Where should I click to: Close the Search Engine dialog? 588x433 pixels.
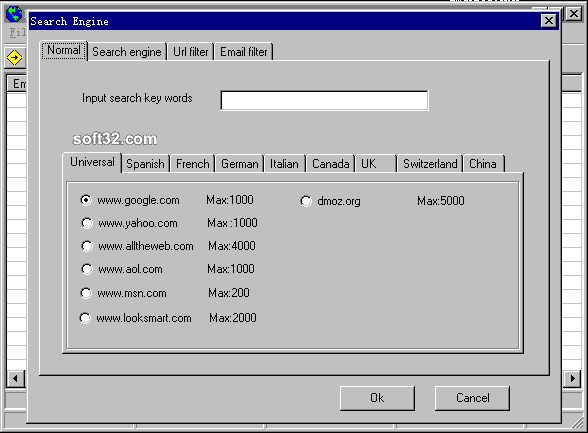549,21
